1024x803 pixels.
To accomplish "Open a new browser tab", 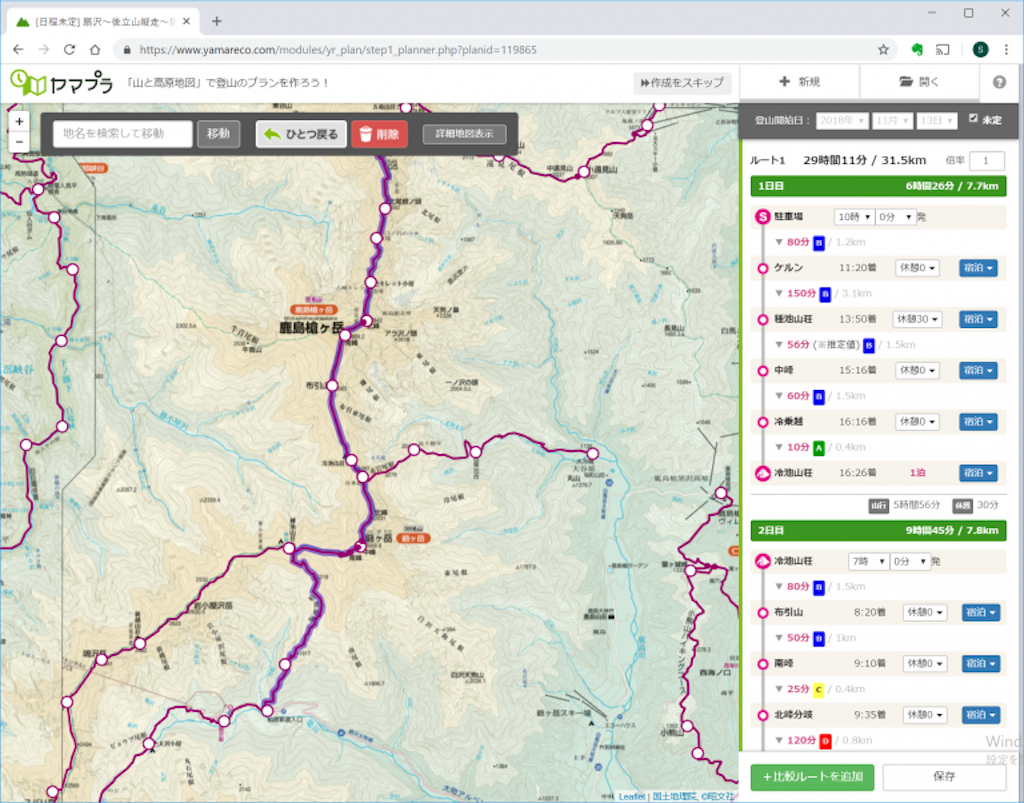I will tap(217, 21).
